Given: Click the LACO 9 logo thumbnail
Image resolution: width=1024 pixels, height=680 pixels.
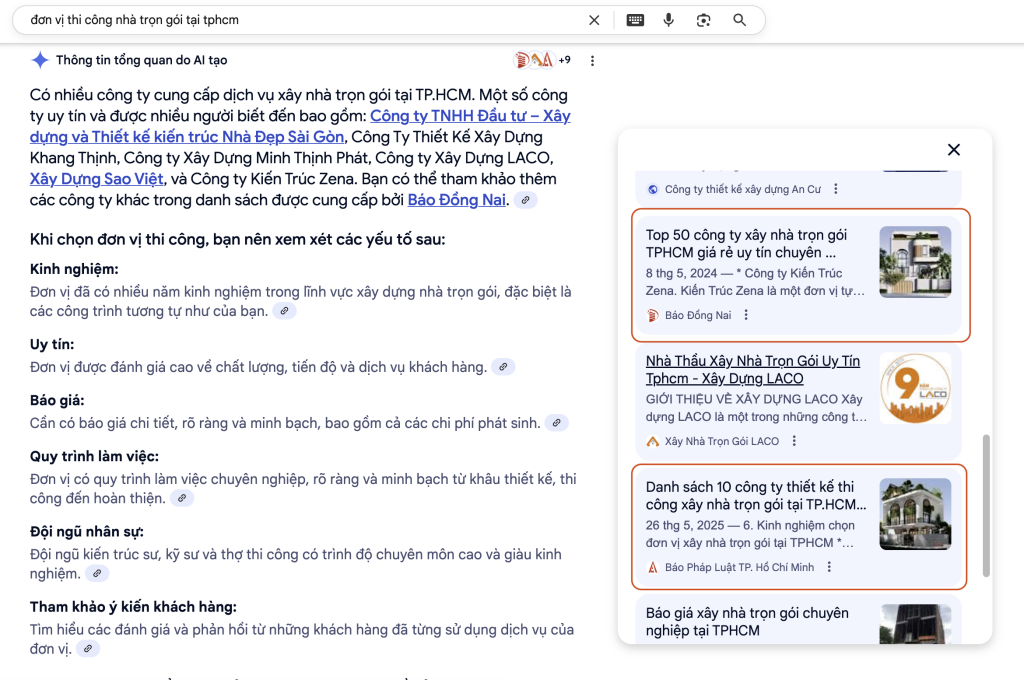Looking at the screenshot, I should (x=915, y=388).
